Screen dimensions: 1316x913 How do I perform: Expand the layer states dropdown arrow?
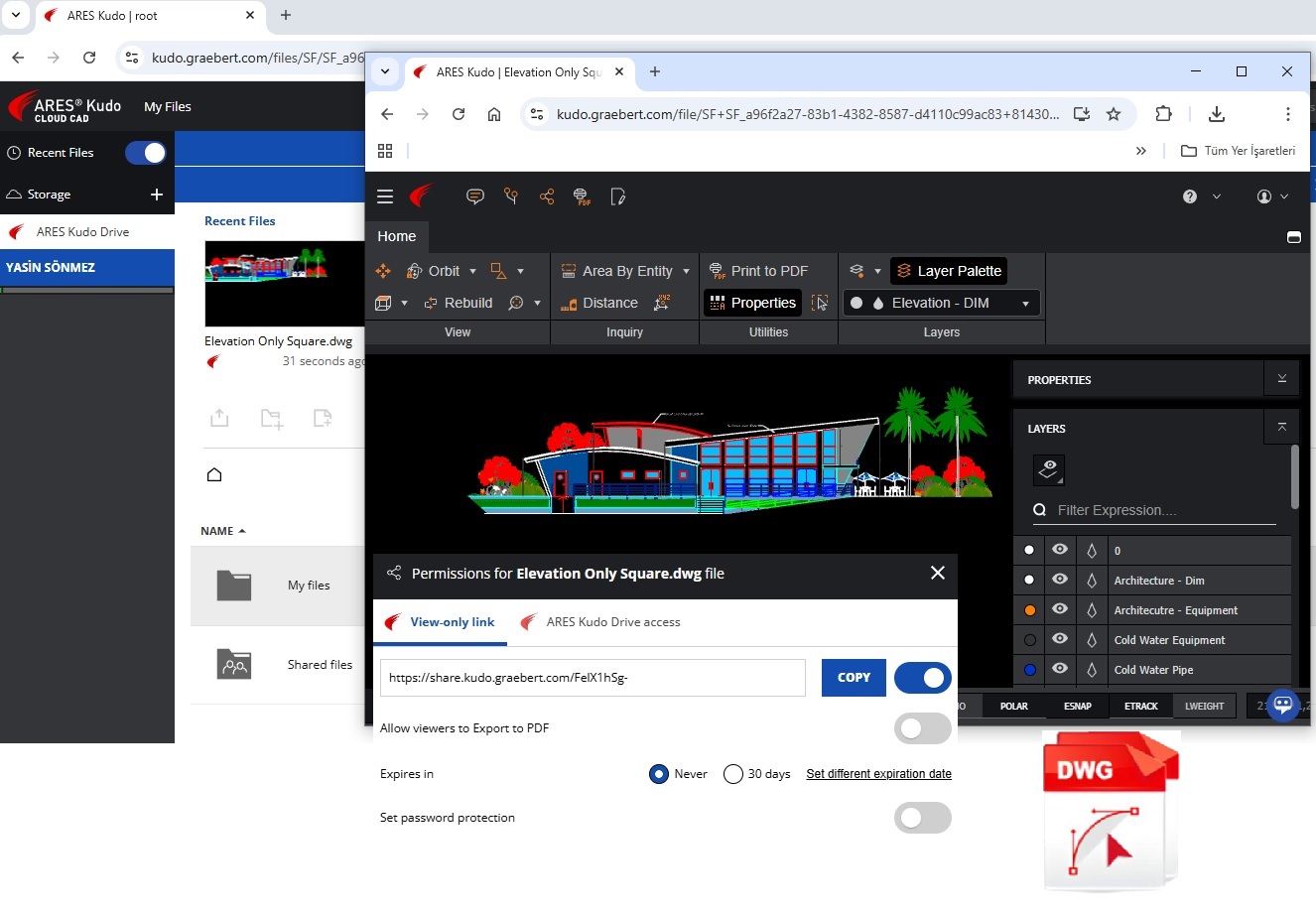877,271
